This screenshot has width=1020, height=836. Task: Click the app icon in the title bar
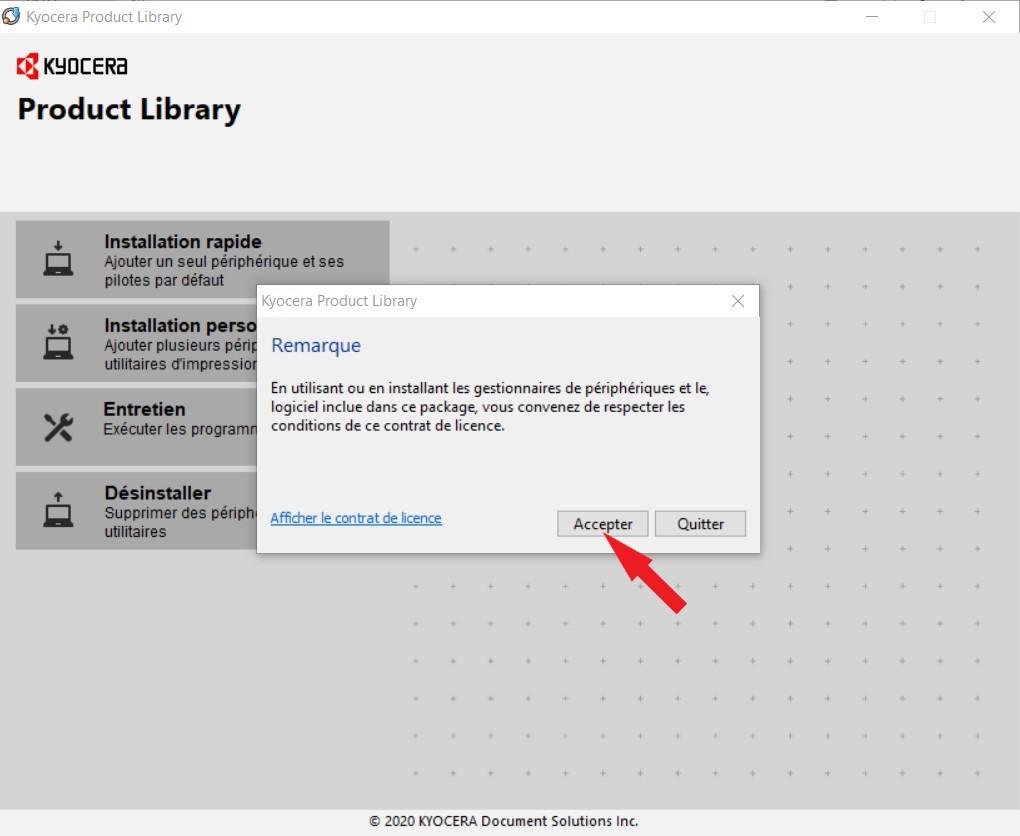coord(11,16)
